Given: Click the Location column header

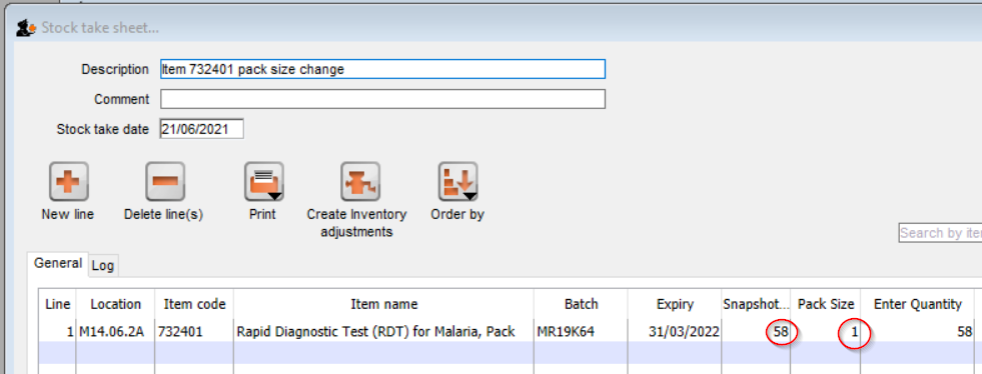Looking at the screenshot, I should (x=116, y=304).
